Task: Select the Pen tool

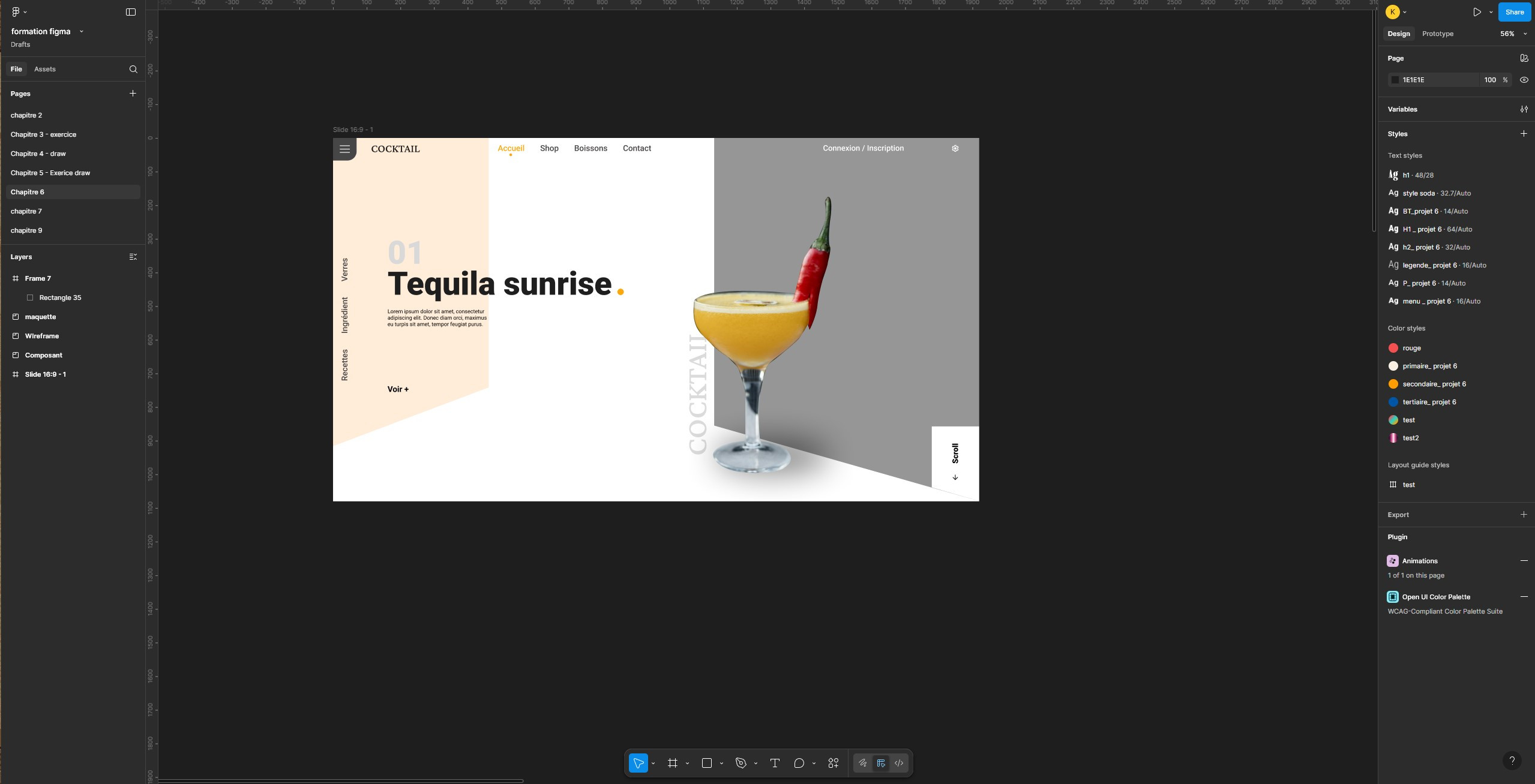Action: 741,763
